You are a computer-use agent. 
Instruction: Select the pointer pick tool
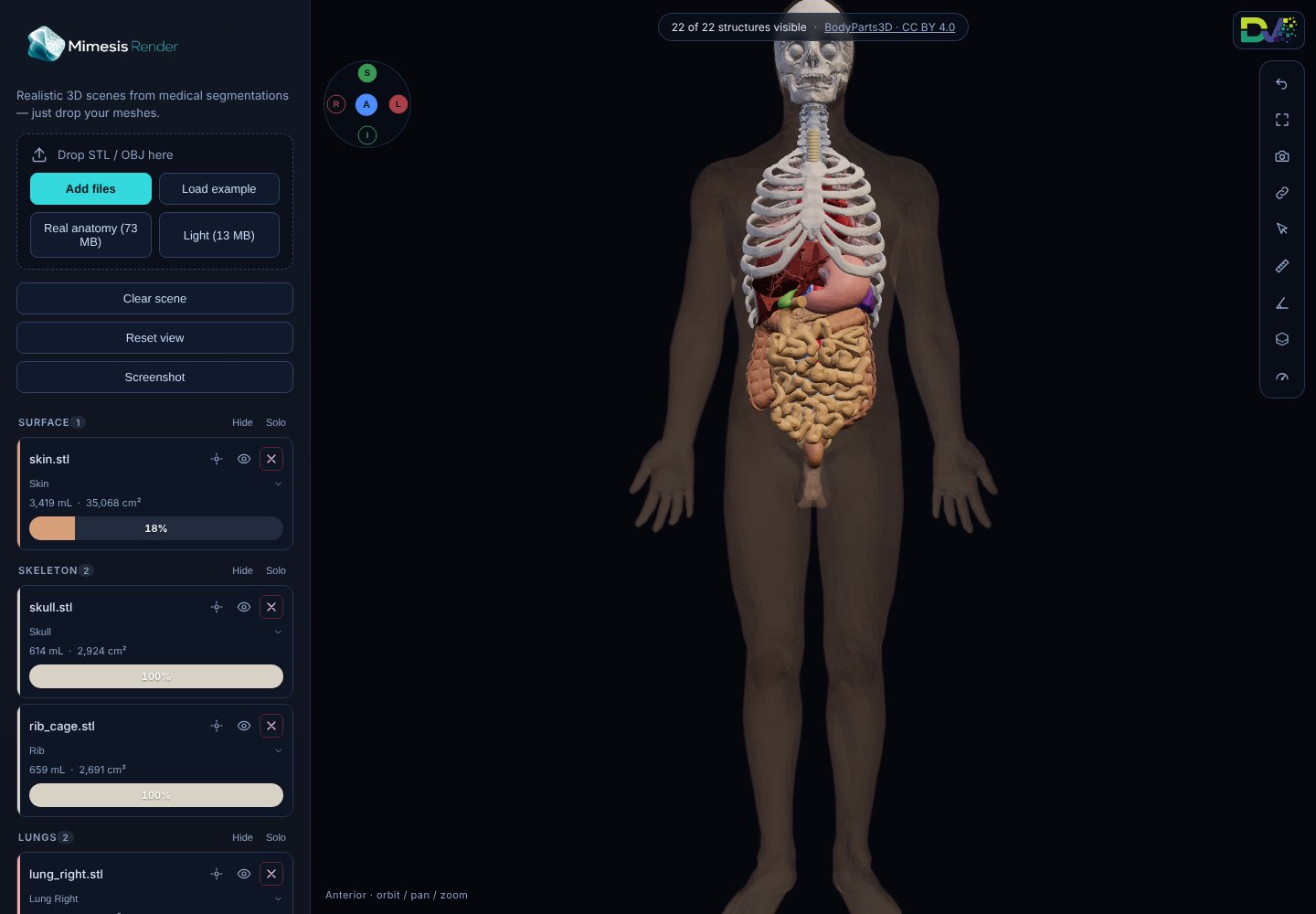[1282, 229]
